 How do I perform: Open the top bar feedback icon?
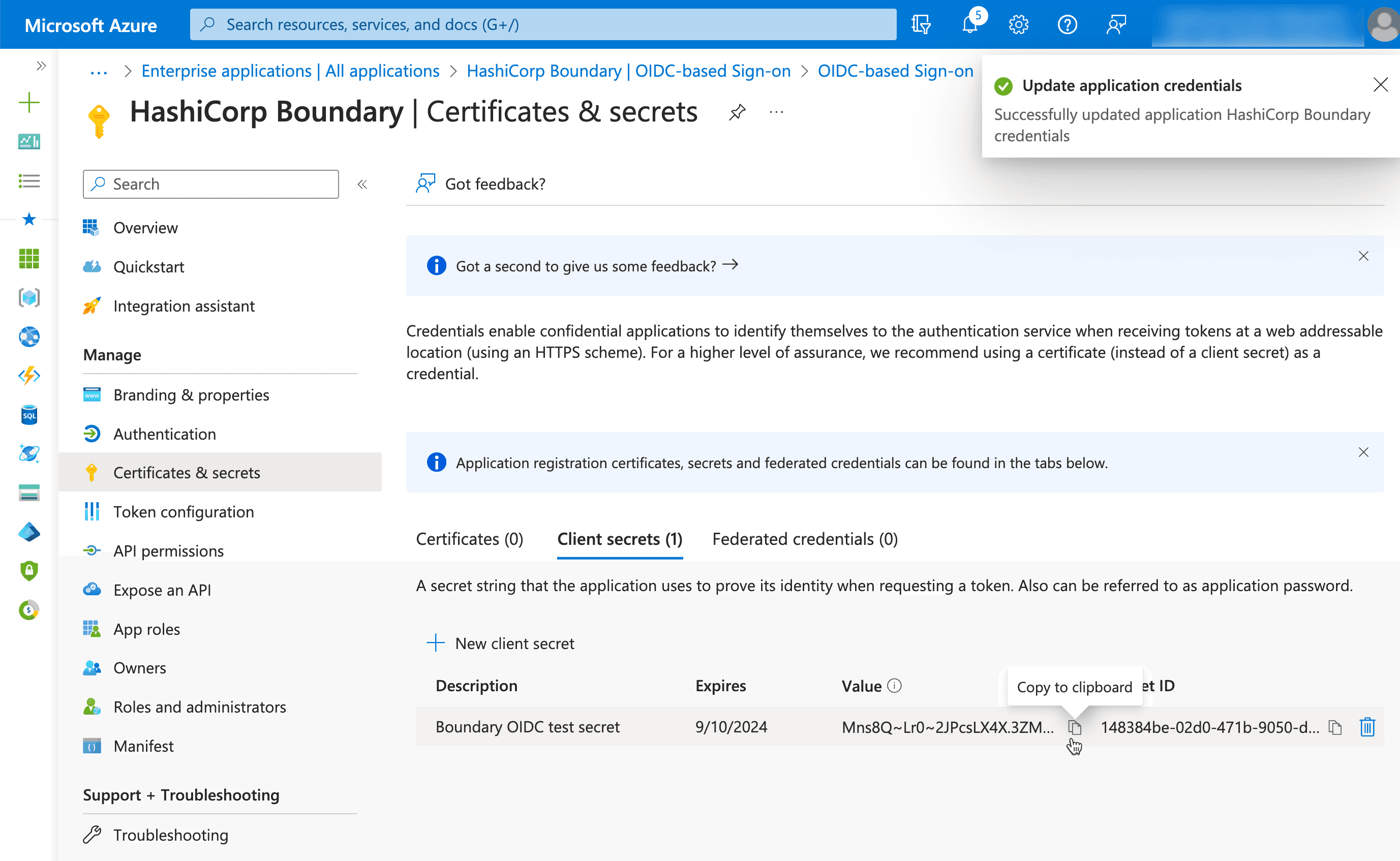(x=1116, y=24)
